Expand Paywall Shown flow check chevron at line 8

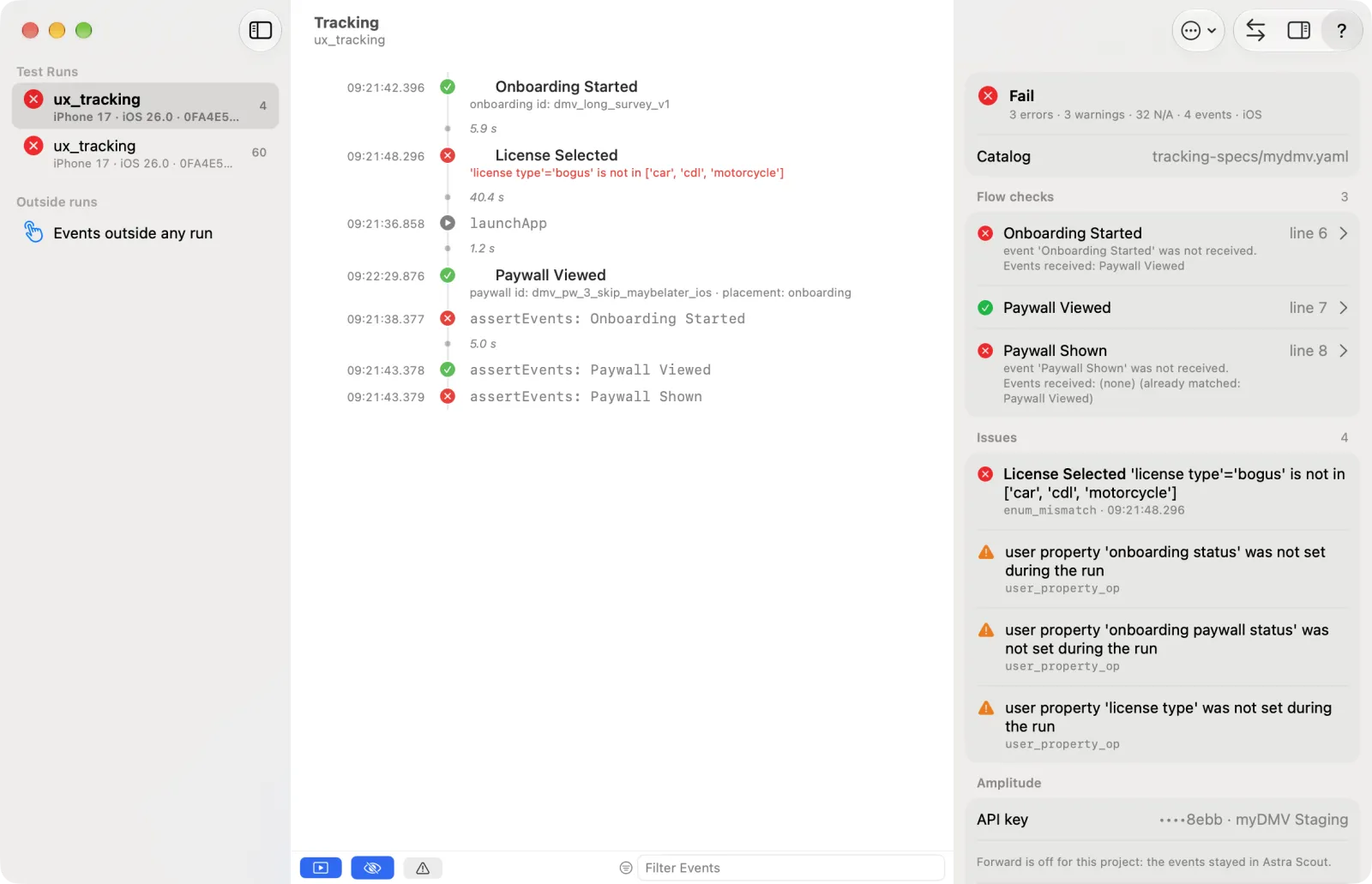click(x=1343, y=351)
